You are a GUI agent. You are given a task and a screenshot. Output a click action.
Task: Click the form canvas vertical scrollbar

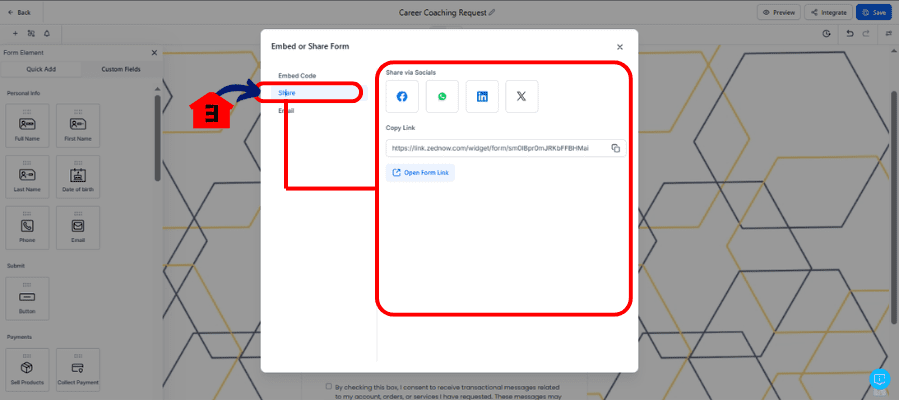893,207
